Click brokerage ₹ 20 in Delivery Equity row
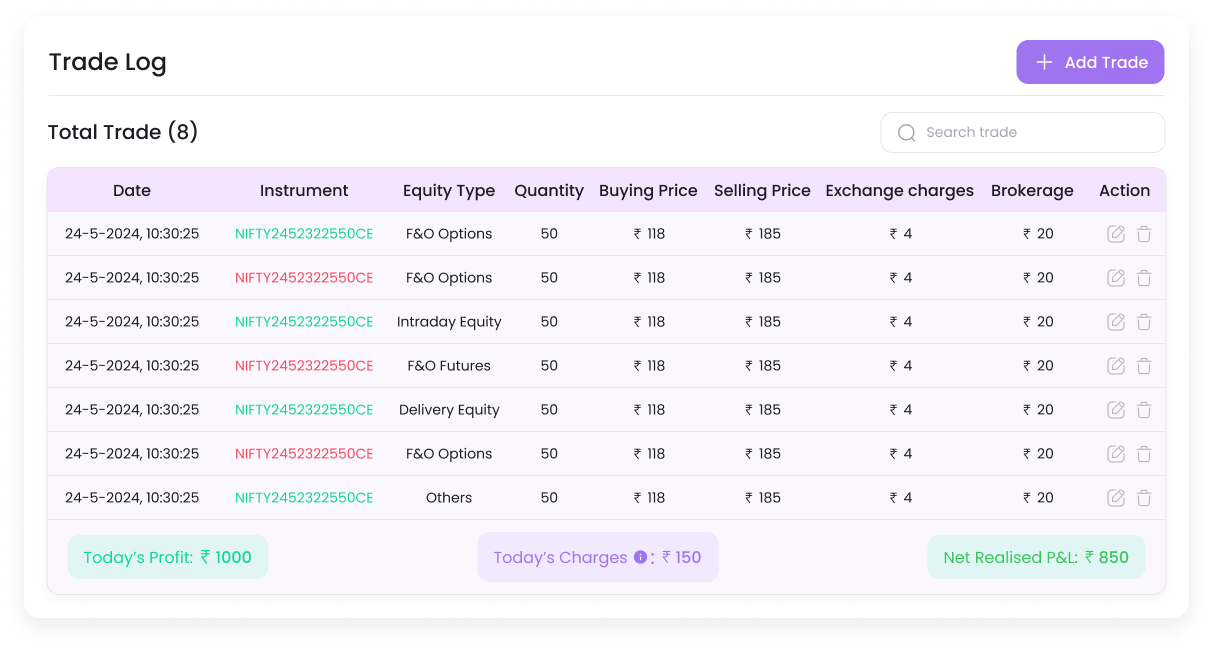Image resolution: width=1213 pixels, height=650 pixels. click(x=1038, y=410)
